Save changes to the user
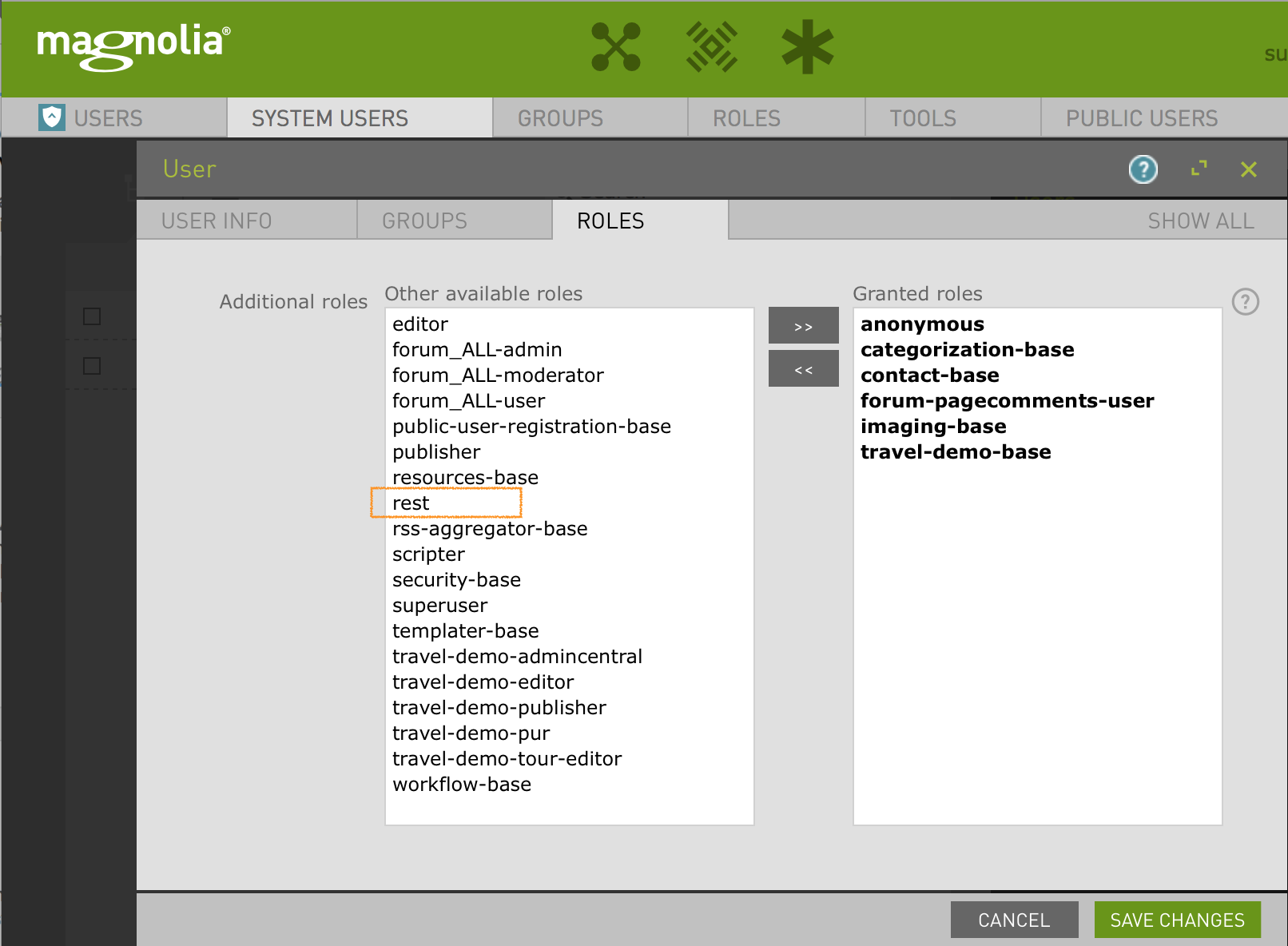Viewport: 1288px width, 946px height. (x=1177, y=920)
